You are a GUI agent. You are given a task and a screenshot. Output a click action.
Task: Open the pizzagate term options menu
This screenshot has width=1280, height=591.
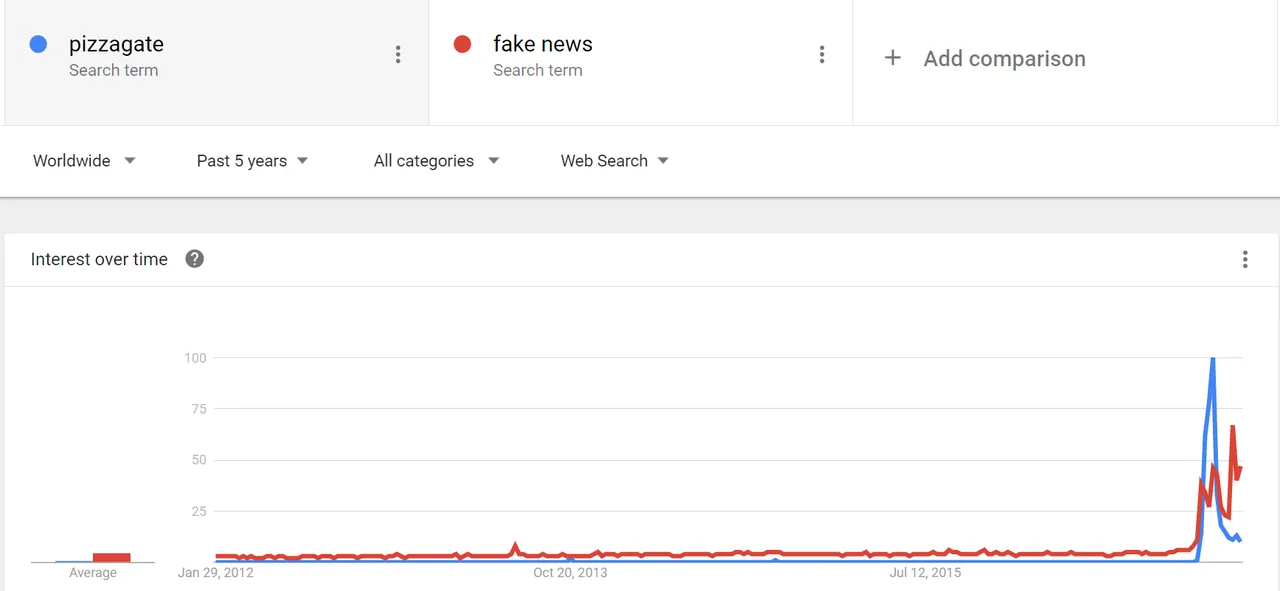click(398, 55)
